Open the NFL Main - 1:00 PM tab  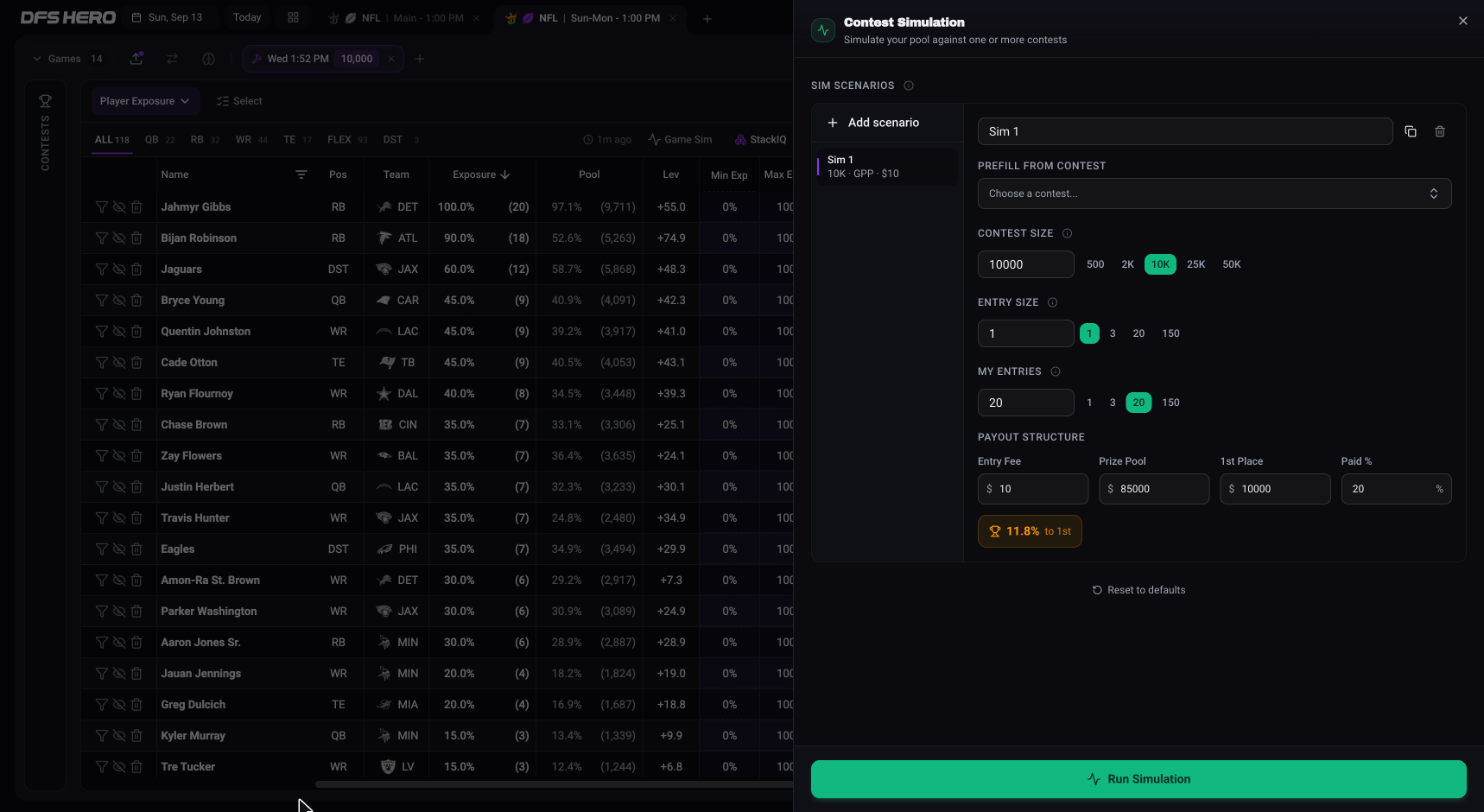(x=402, y=18)
